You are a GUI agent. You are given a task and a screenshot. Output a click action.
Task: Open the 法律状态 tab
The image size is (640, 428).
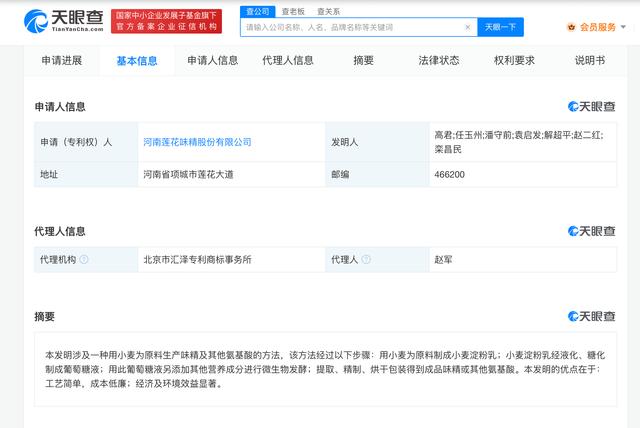(438, 60)
